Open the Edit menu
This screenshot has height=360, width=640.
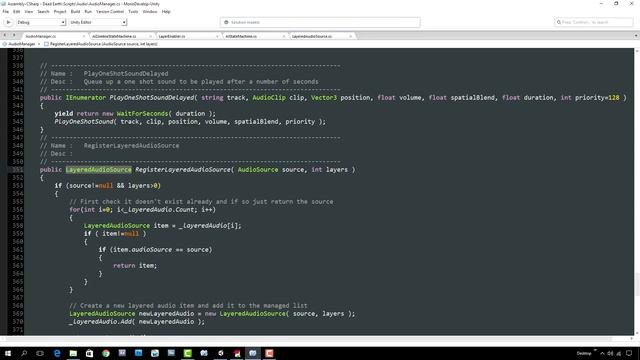(x=17, y=11)
